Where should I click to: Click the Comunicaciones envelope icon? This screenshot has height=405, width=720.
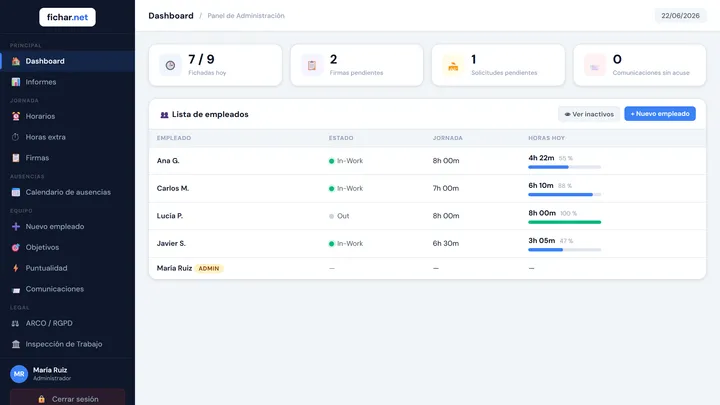(16, 290)
